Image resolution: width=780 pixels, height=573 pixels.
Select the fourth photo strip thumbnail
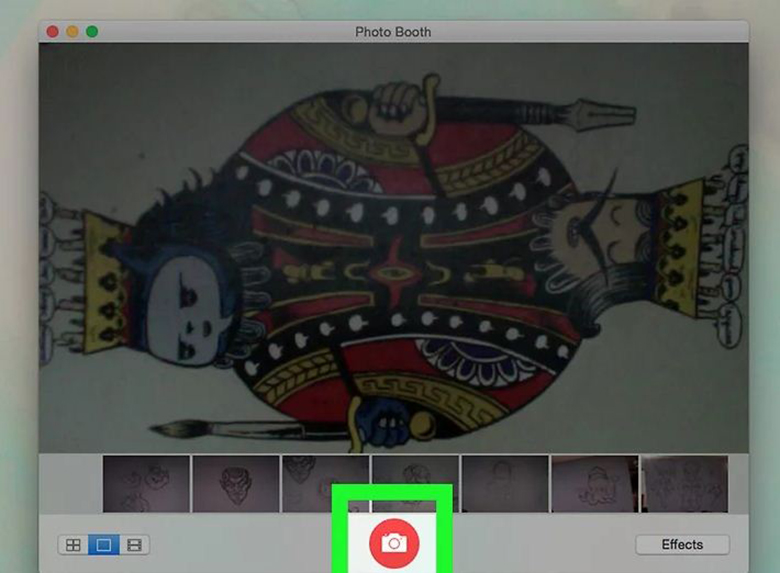click(x=415, y=484)
